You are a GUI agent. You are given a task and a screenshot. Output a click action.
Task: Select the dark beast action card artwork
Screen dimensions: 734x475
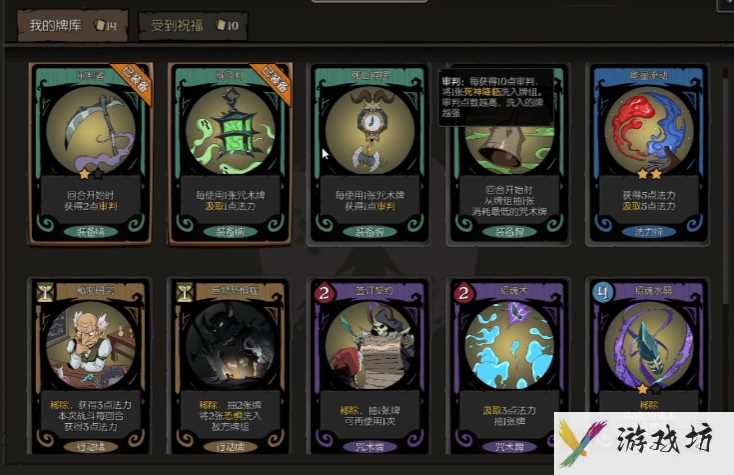tap(230, 345)
